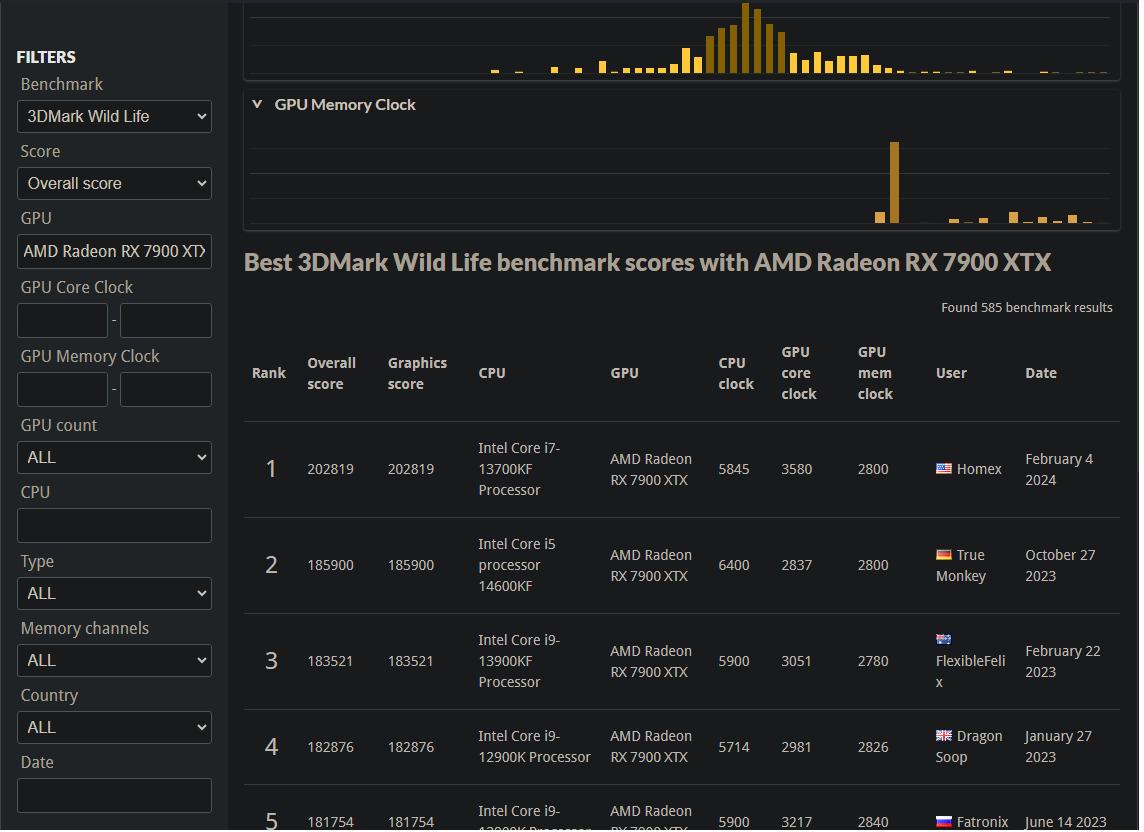Open the Benchmark dropdown showing 3DMark Wild Life

115,117
